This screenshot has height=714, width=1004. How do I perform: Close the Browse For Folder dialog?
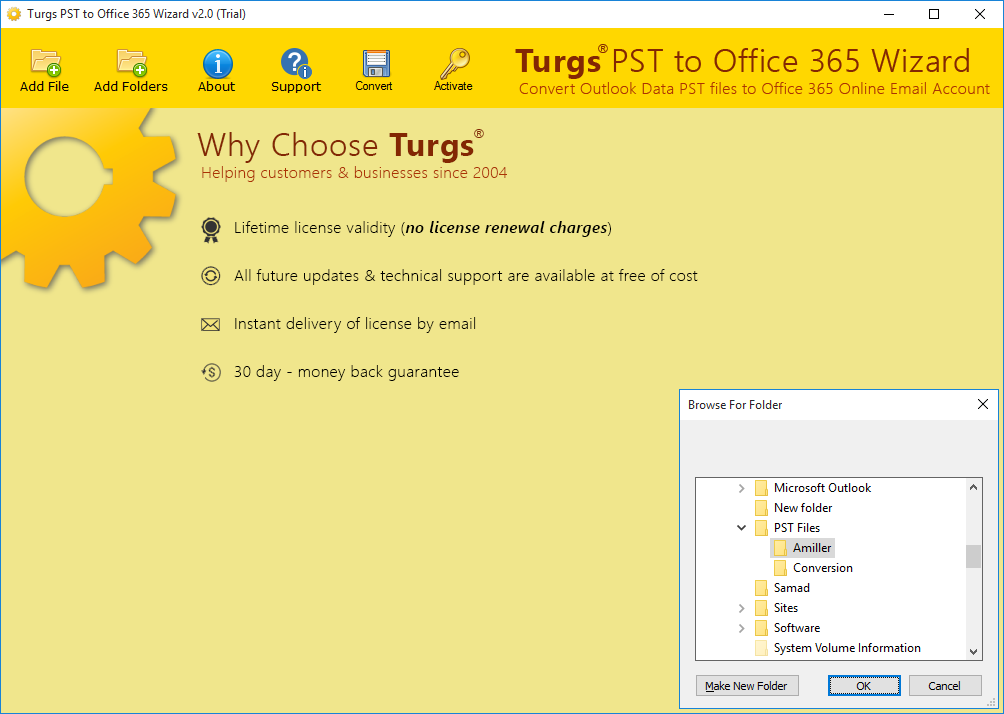(x=983, y=404)
